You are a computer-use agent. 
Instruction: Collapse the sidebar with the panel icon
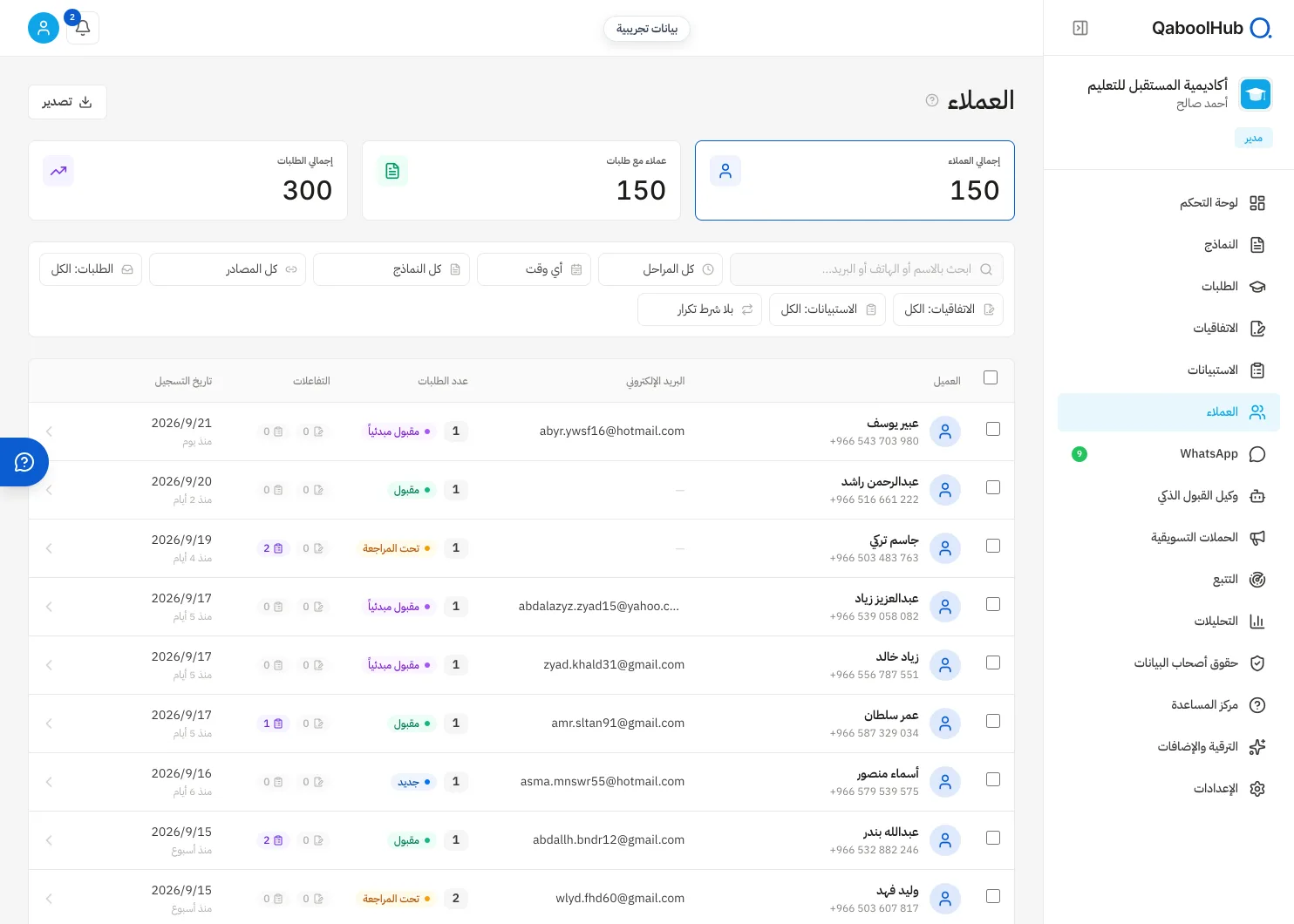pyautogui.click(x=1080, y=28)
